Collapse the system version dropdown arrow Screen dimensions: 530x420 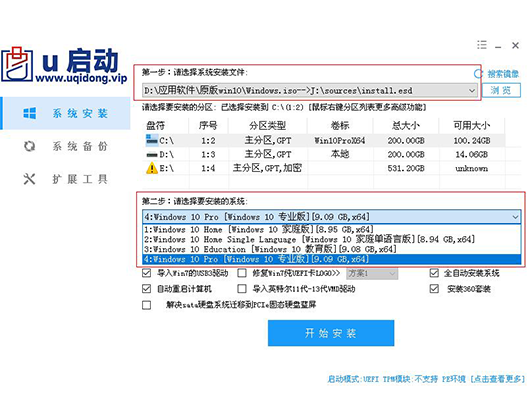[515, 217]
